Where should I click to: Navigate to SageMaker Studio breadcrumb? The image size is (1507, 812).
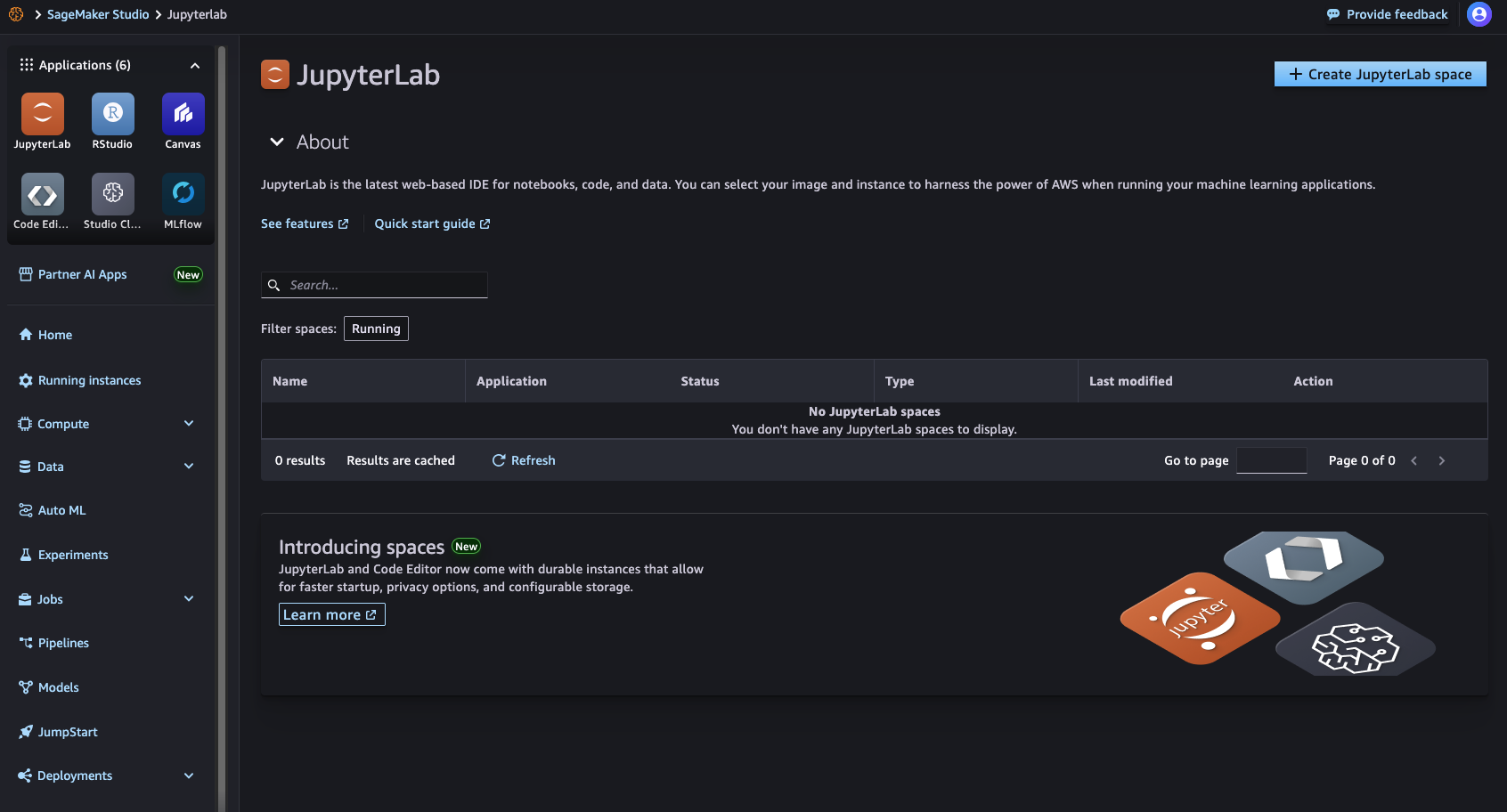(98, 14)
